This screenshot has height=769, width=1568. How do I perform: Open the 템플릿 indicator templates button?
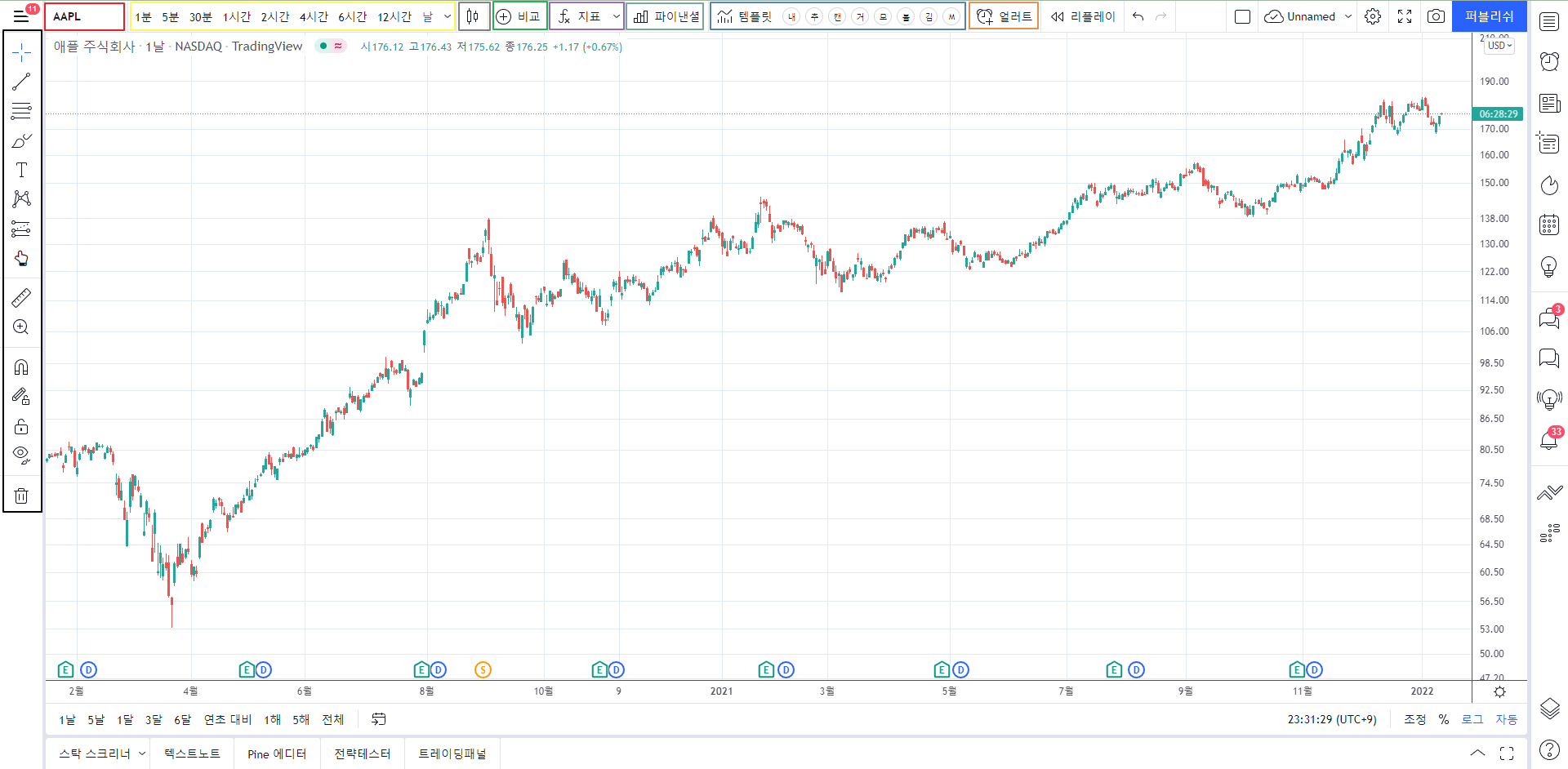[x=744, y=16]
